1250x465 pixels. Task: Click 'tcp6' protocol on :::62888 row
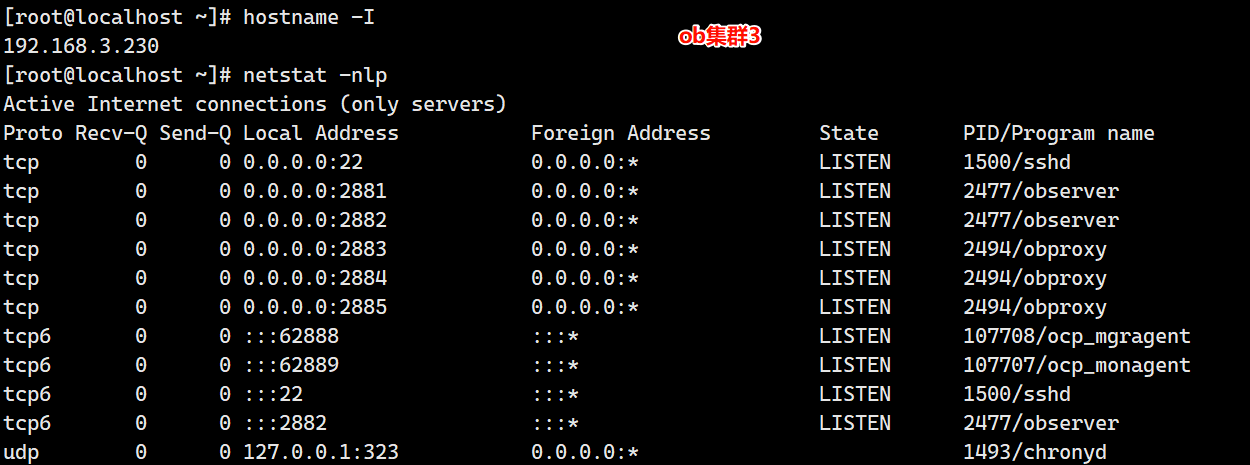coord(27,336)
